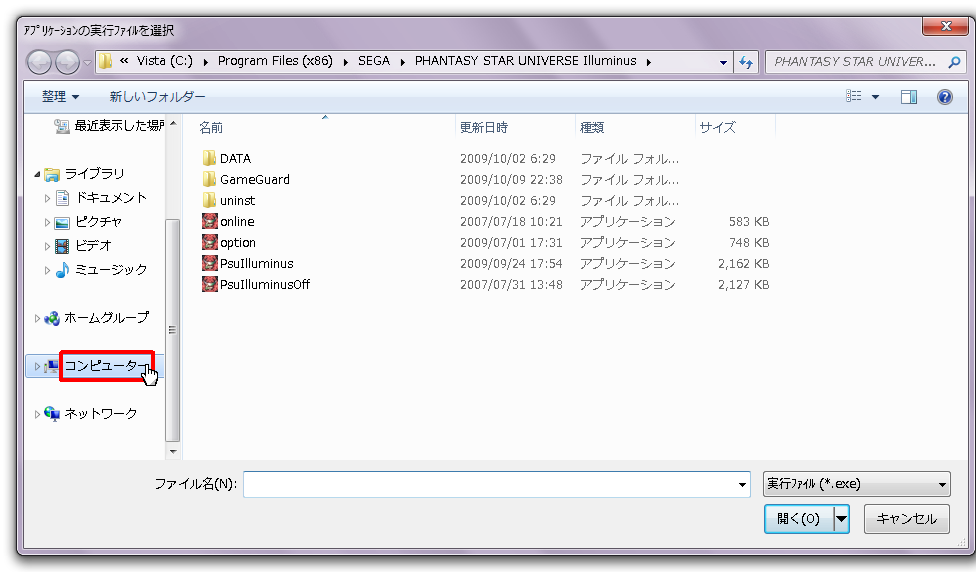Viewport: 976px width, 572px height.
Task: Click size value 2,127 KB
Action: point(743,285)
